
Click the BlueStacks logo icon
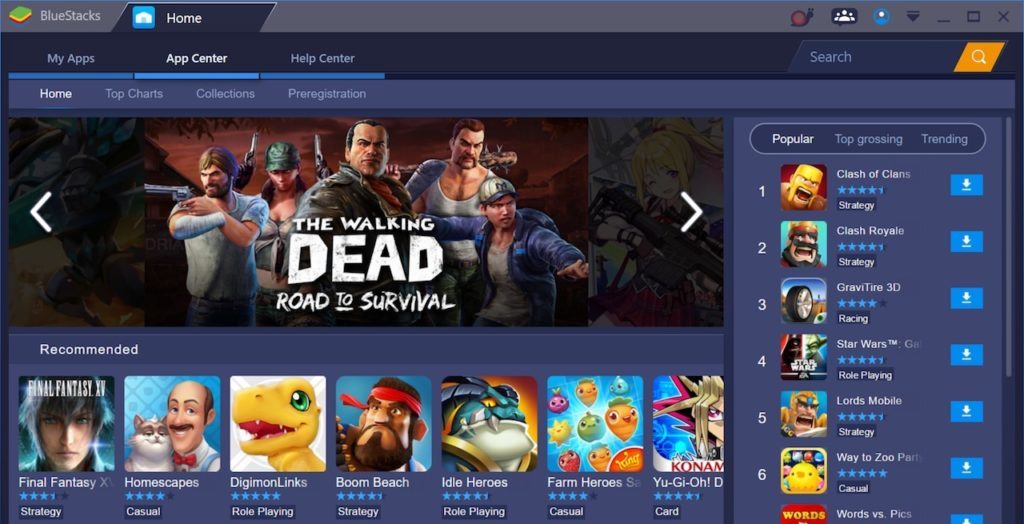20,16
